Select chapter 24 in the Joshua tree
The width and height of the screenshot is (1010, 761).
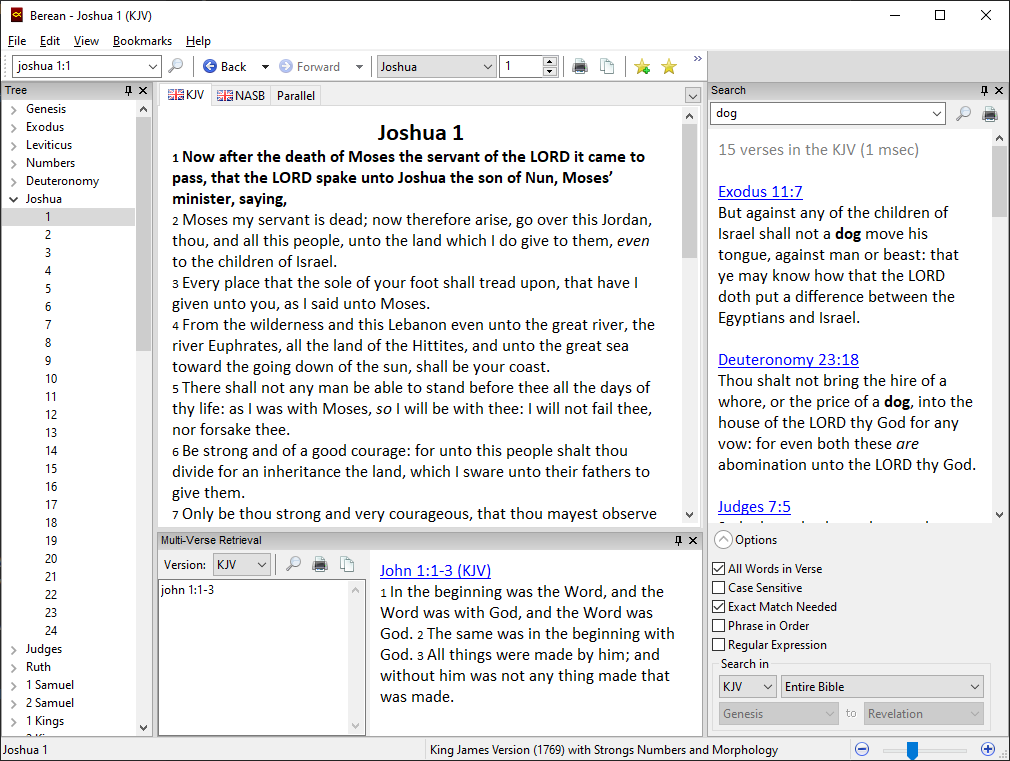pyautogui.click(x=51, y=631)
